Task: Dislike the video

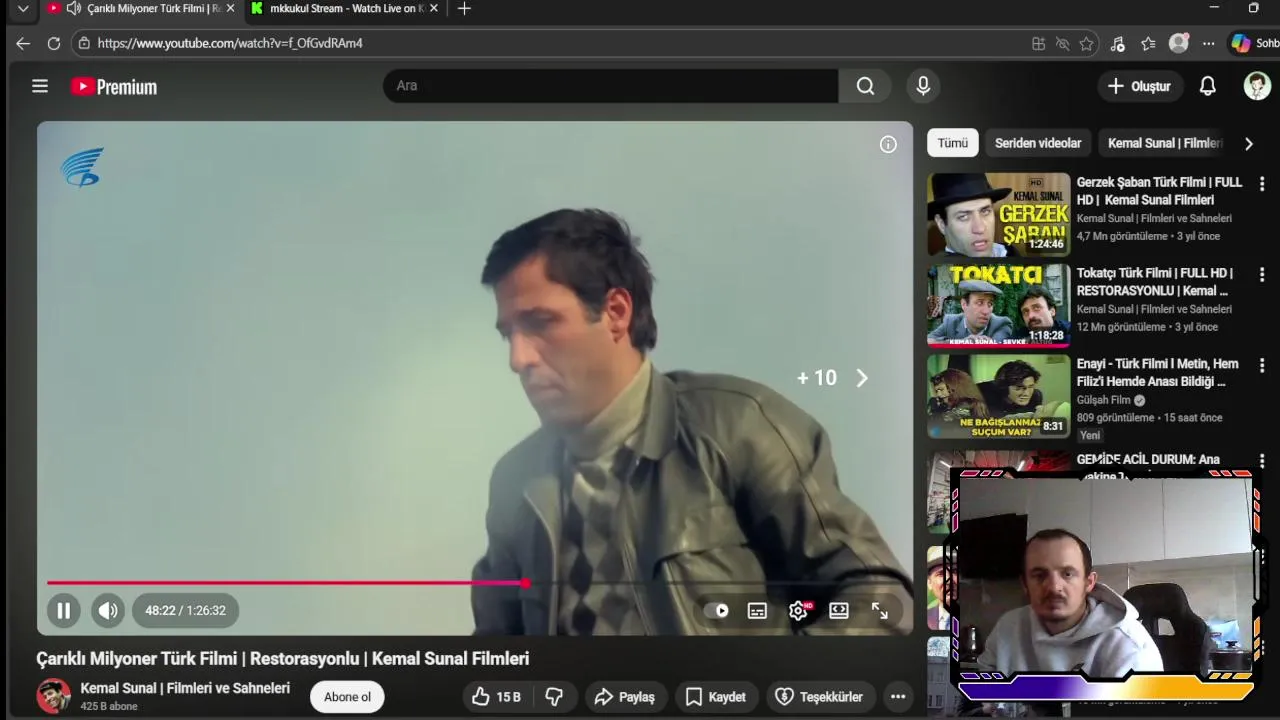Action: click(x=554, y=697)
